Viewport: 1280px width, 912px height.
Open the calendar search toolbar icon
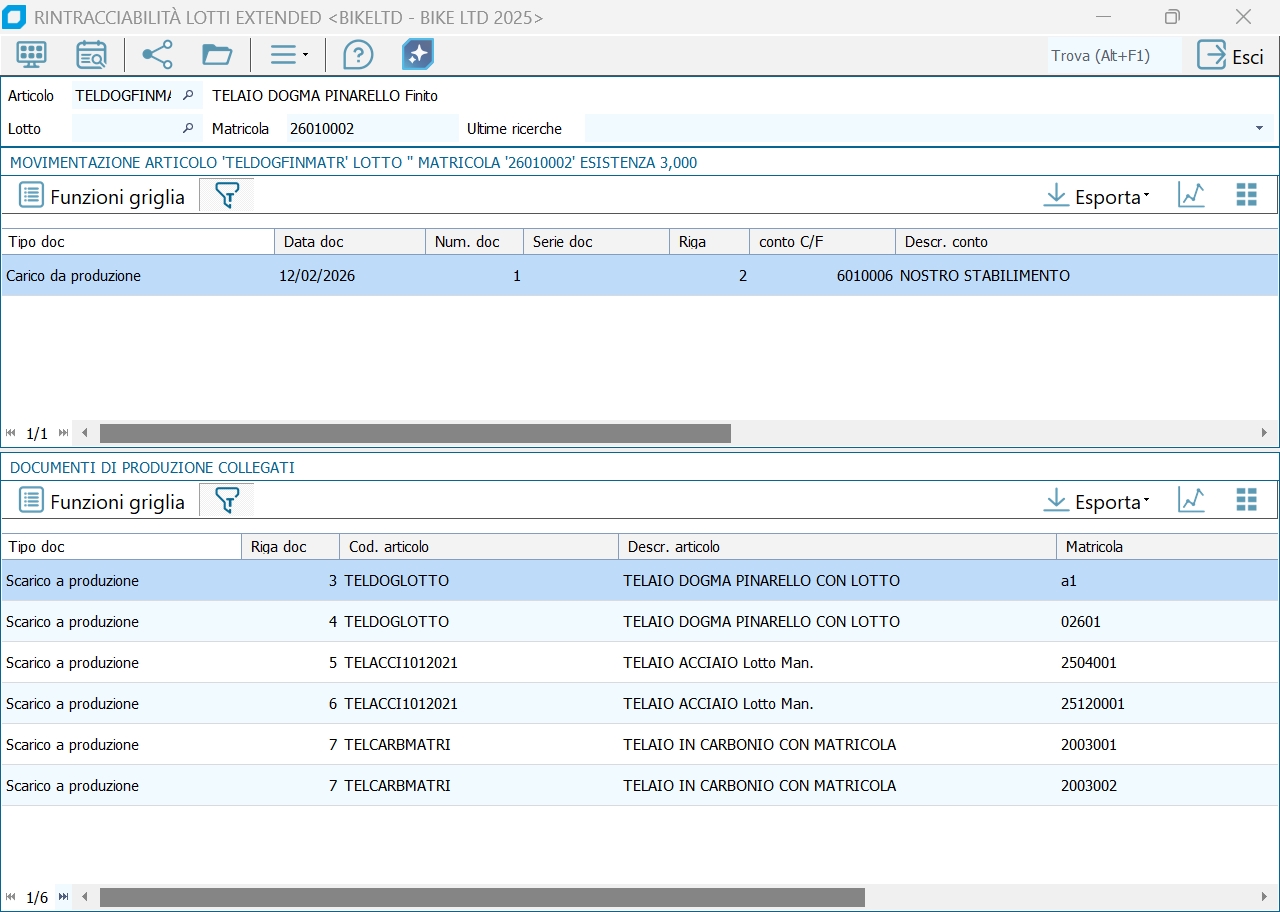tap(91, 55)
